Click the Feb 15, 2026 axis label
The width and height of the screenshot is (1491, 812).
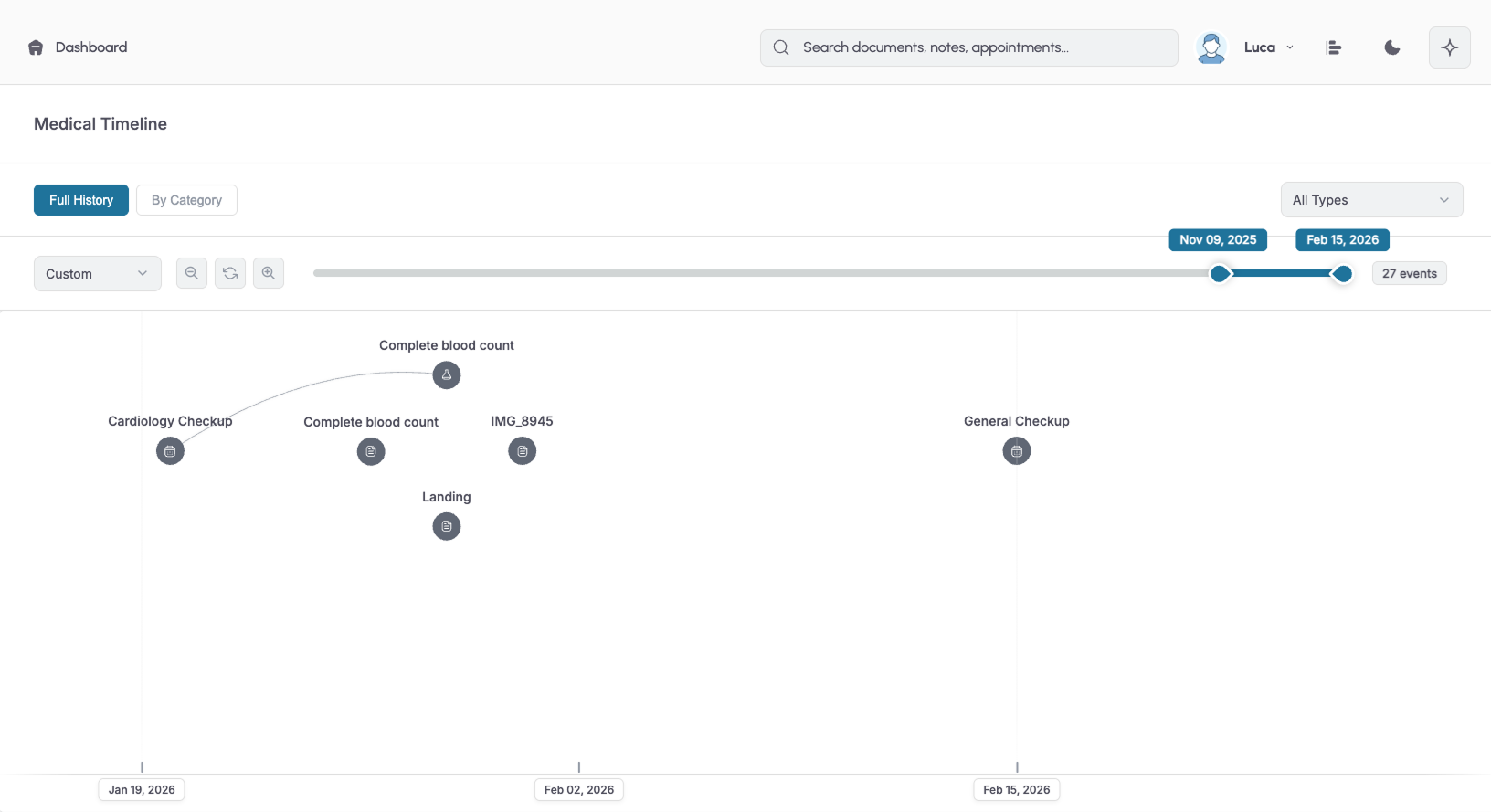tap(1017, 790)
